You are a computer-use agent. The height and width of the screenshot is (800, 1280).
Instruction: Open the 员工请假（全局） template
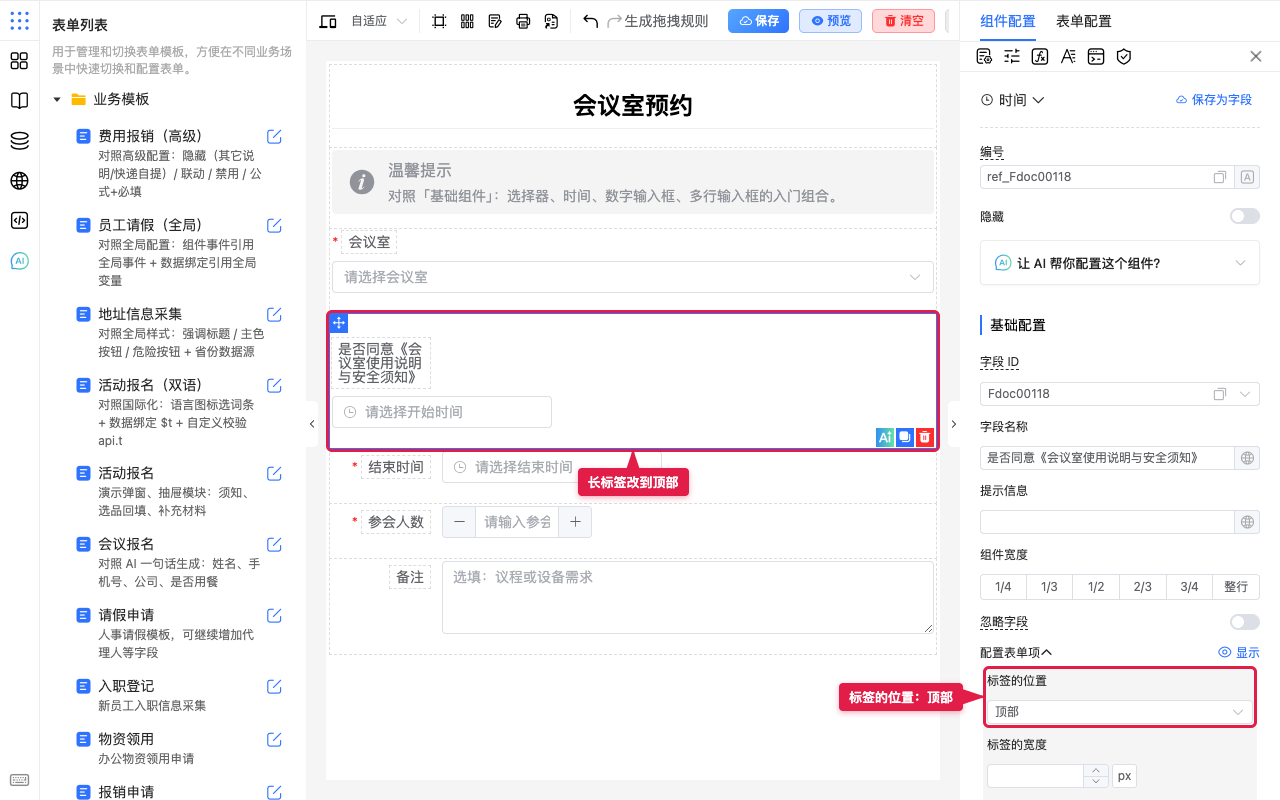150,225
